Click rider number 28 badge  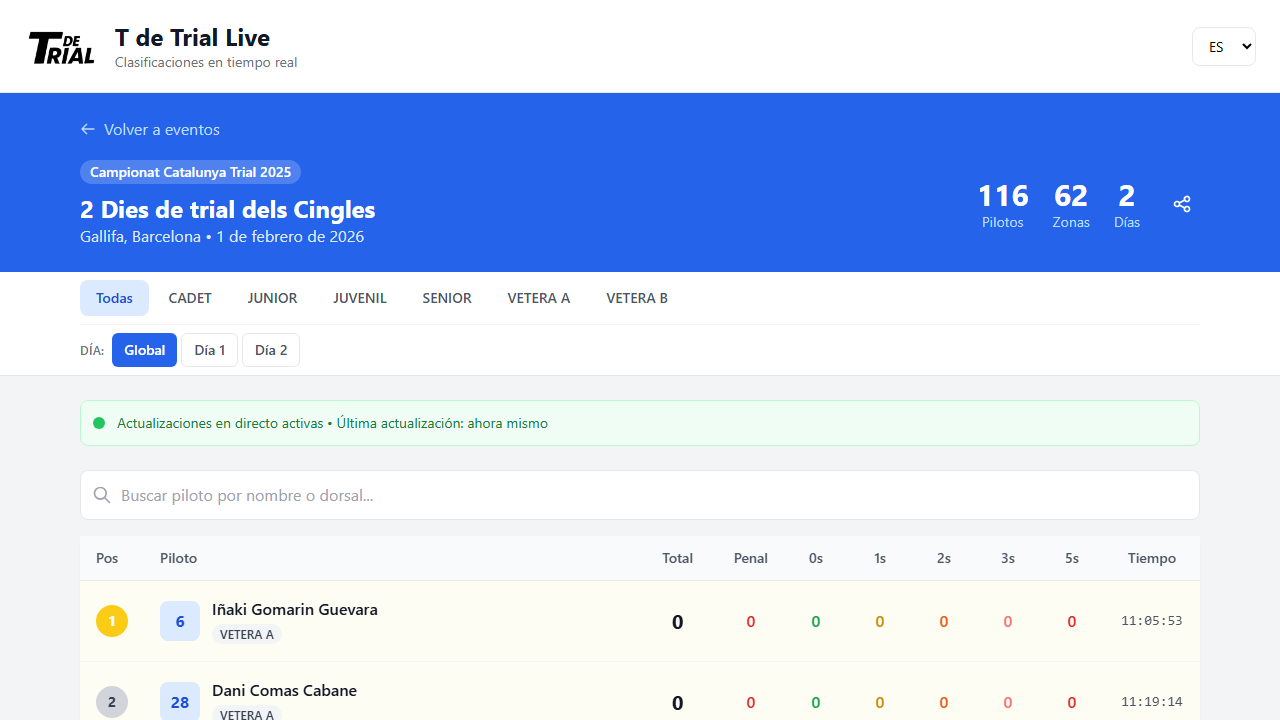pos(180,702)
